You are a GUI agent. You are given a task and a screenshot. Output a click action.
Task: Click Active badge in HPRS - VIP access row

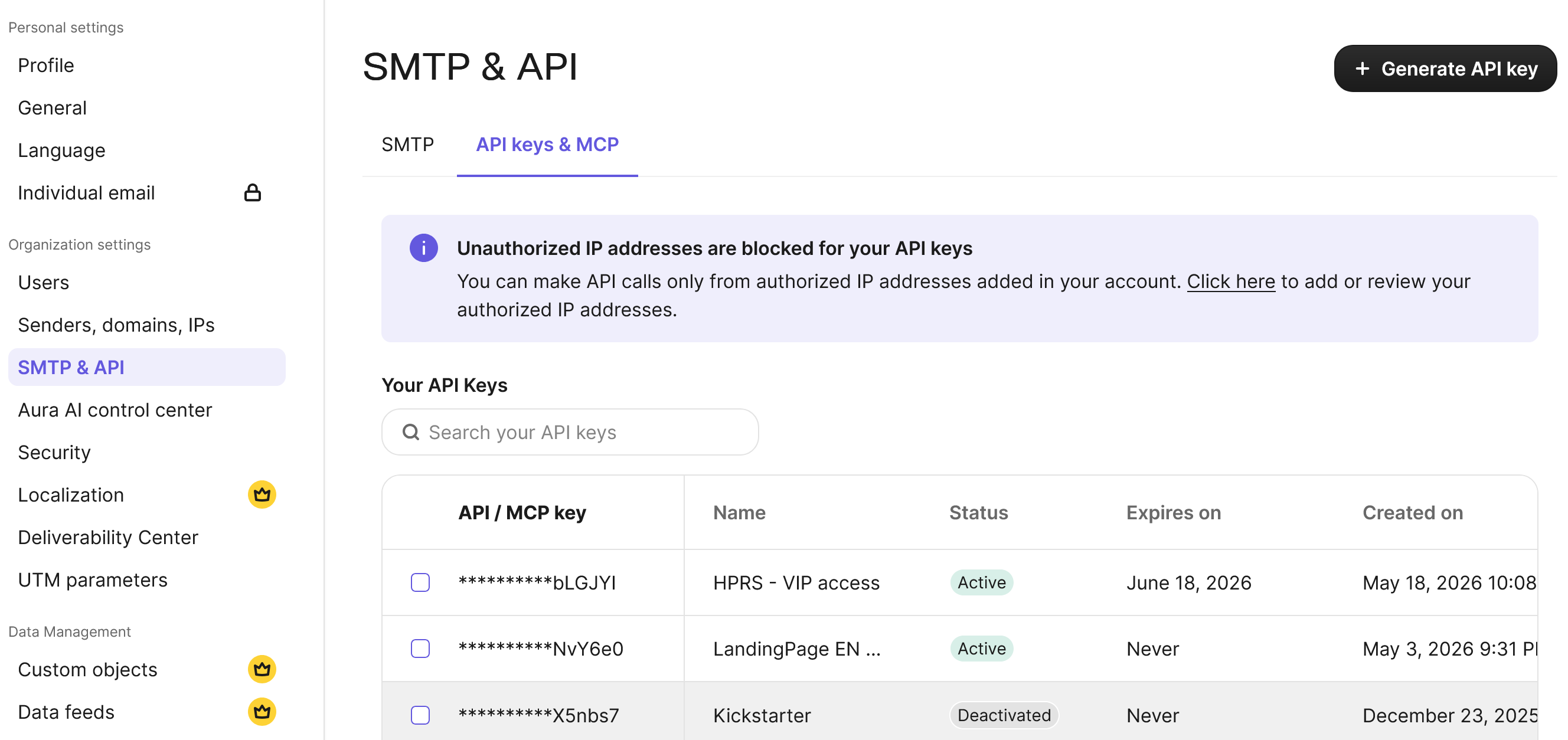pos(981,582)
